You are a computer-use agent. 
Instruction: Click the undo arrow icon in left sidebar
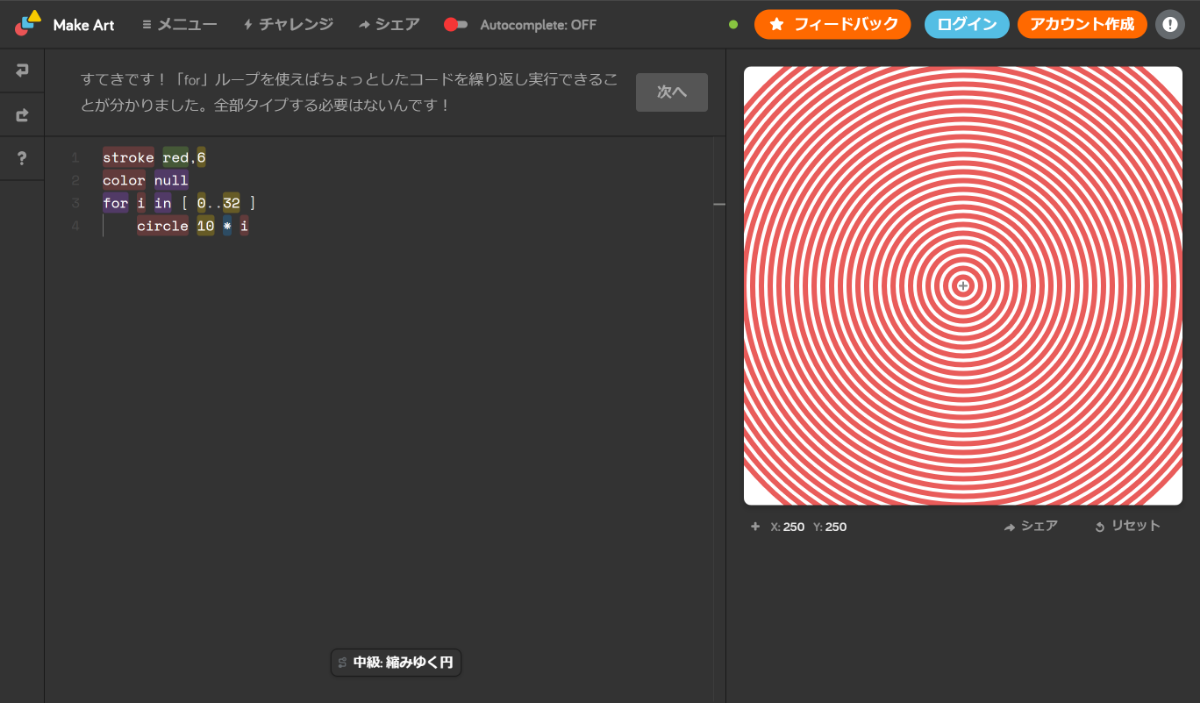(x=22, y=70)
